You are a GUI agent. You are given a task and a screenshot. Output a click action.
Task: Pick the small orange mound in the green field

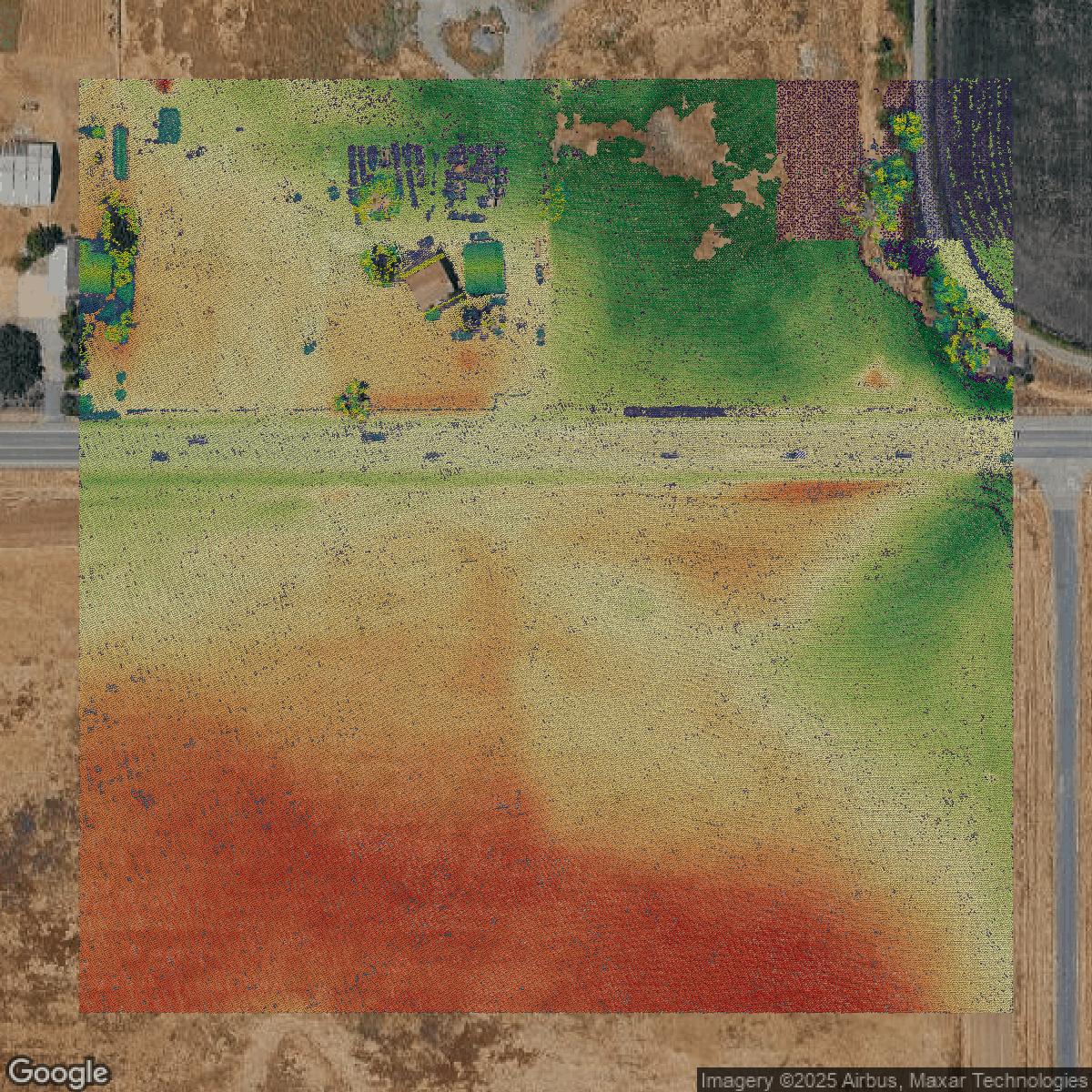pos(875,376)
